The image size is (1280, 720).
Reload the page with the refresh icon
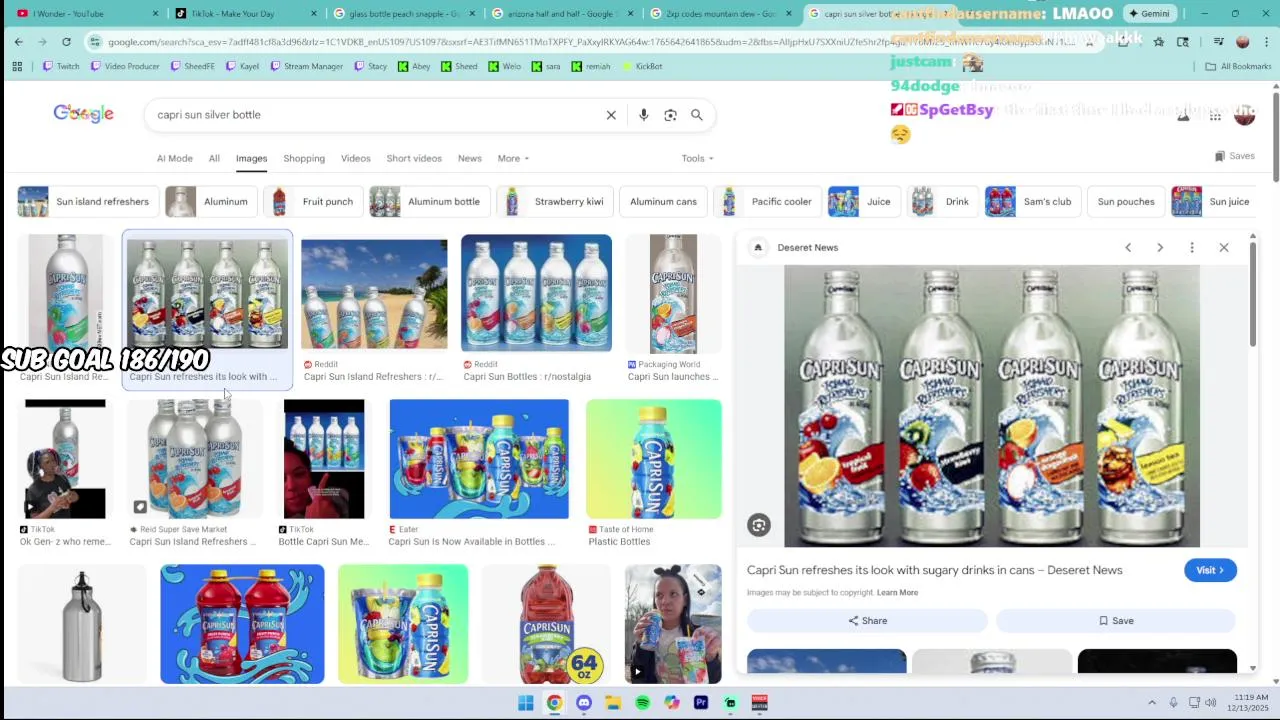pyautogui.click(x=66, y=42)
